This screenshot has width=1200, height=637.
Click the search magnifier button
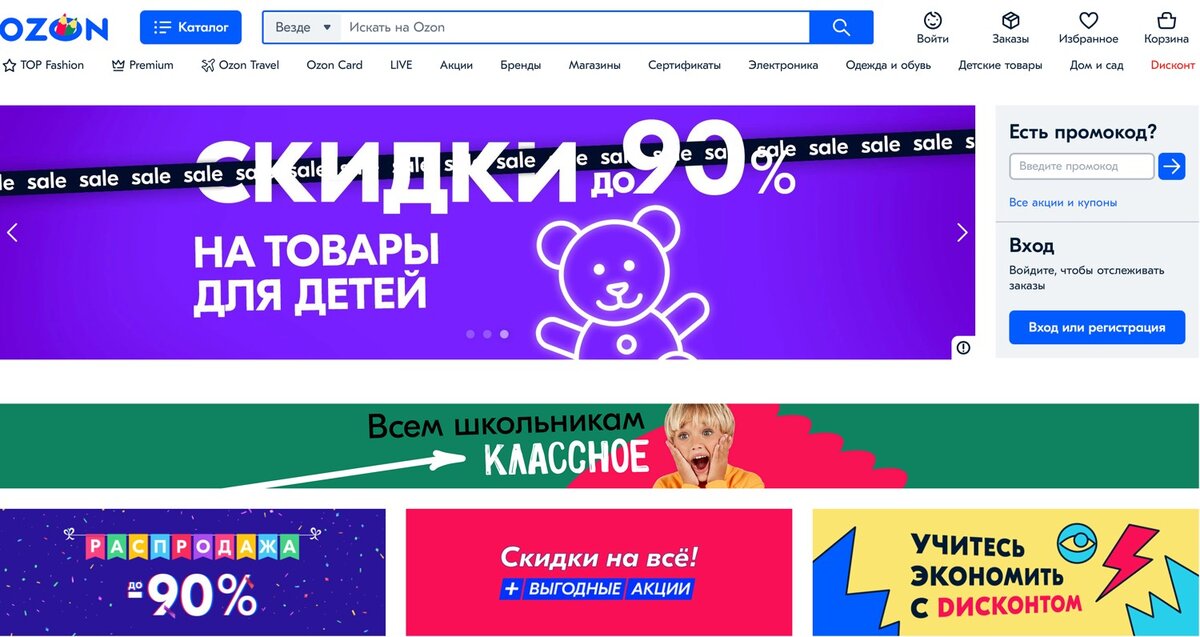(841, 27)
